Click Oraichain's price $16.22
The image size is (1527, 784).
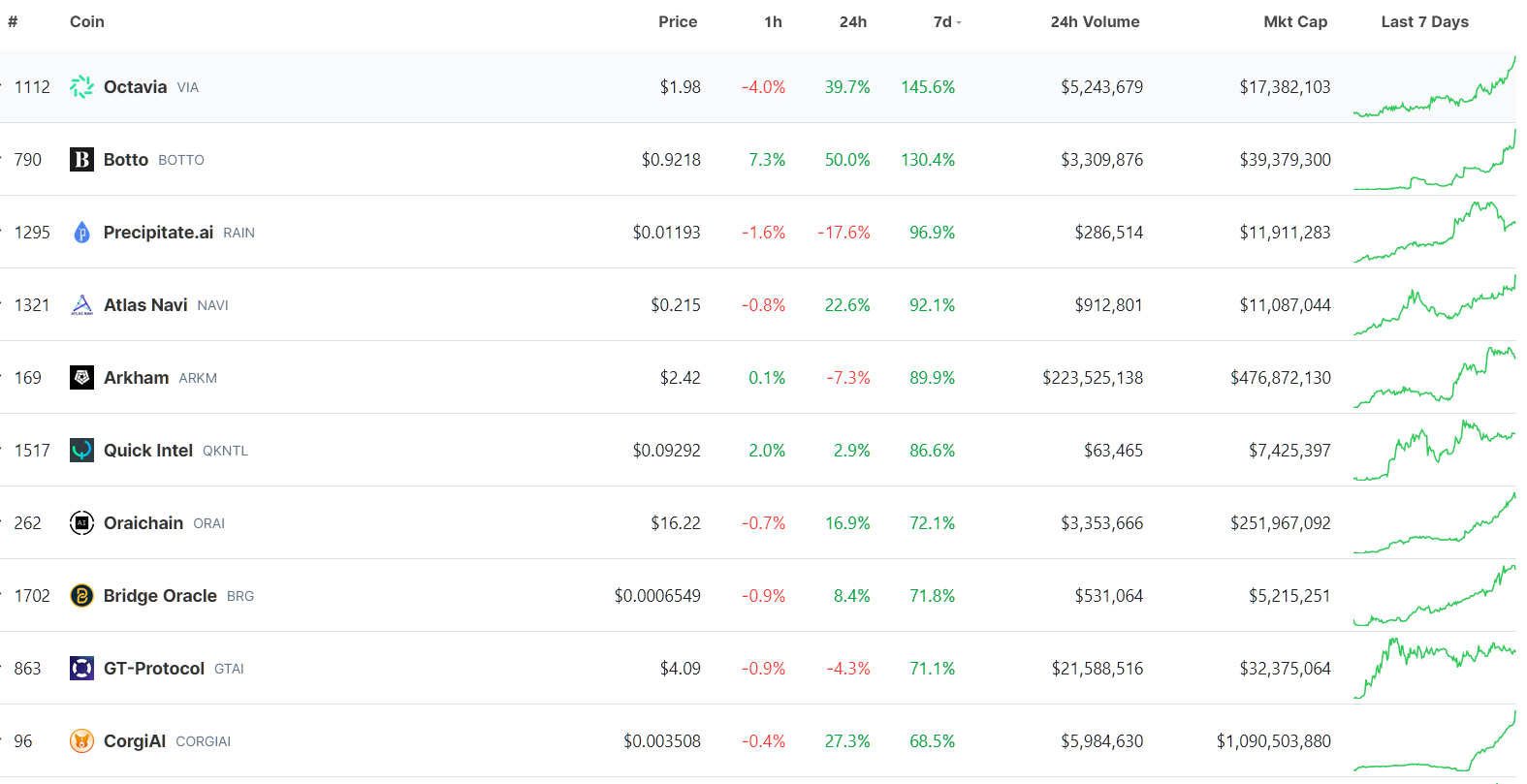[x=676, y=523]
